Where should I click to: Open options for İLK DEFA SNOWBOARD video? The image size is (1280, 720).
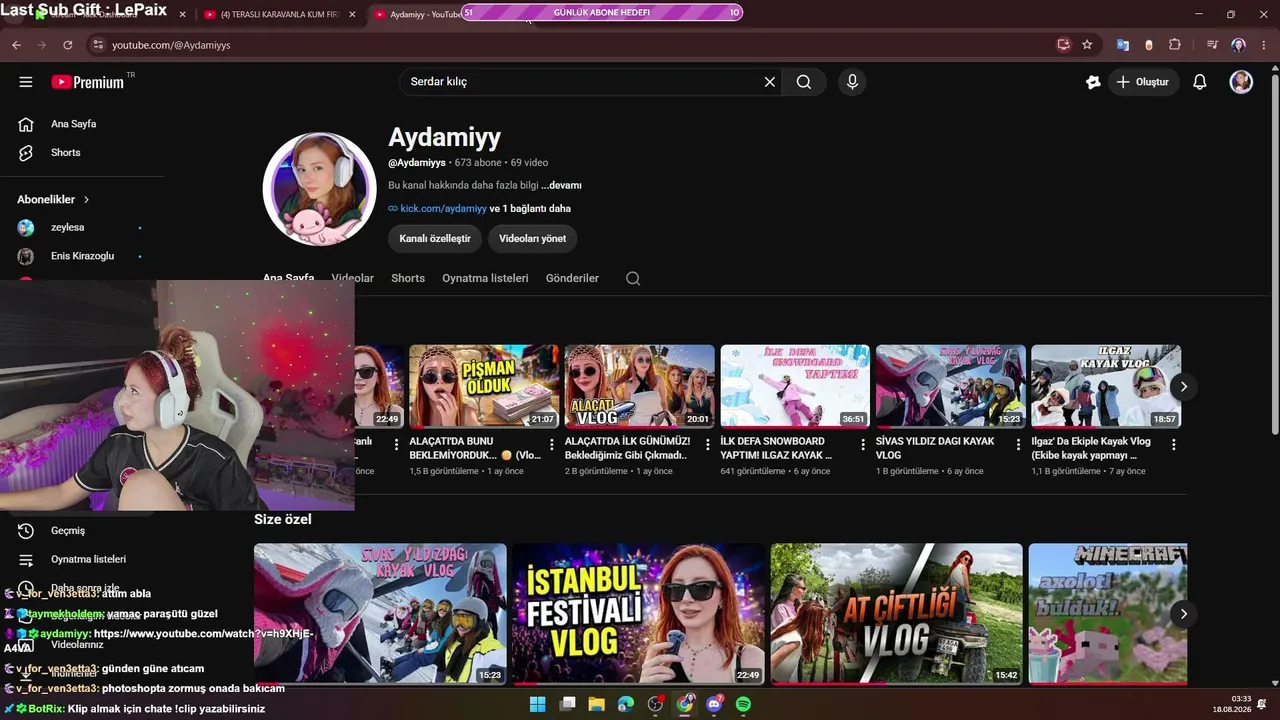pyautogui.click(x=863, y=445)
